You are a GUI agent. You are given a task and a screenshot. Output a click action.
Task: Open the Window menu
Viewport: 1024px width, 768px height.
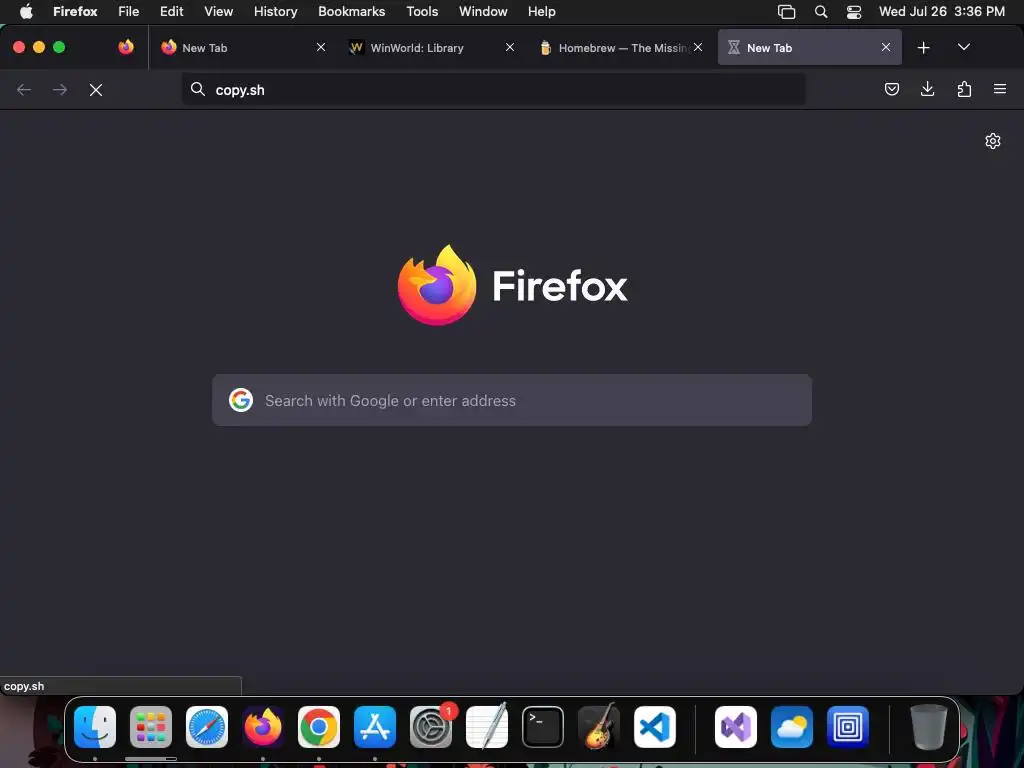point(483,12)
